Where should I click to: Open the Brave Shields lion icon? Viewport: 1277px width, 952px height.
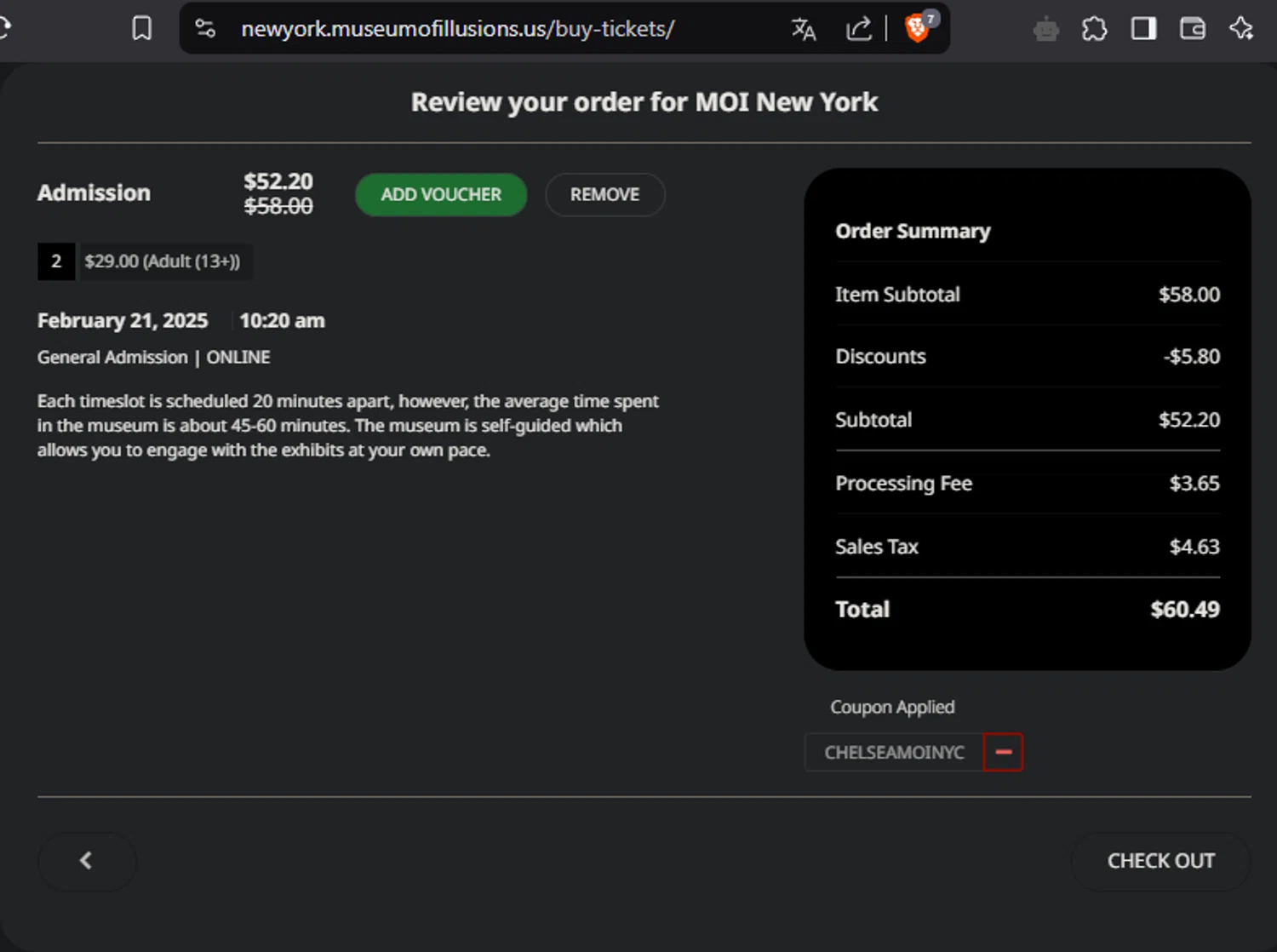click(917, 29)
